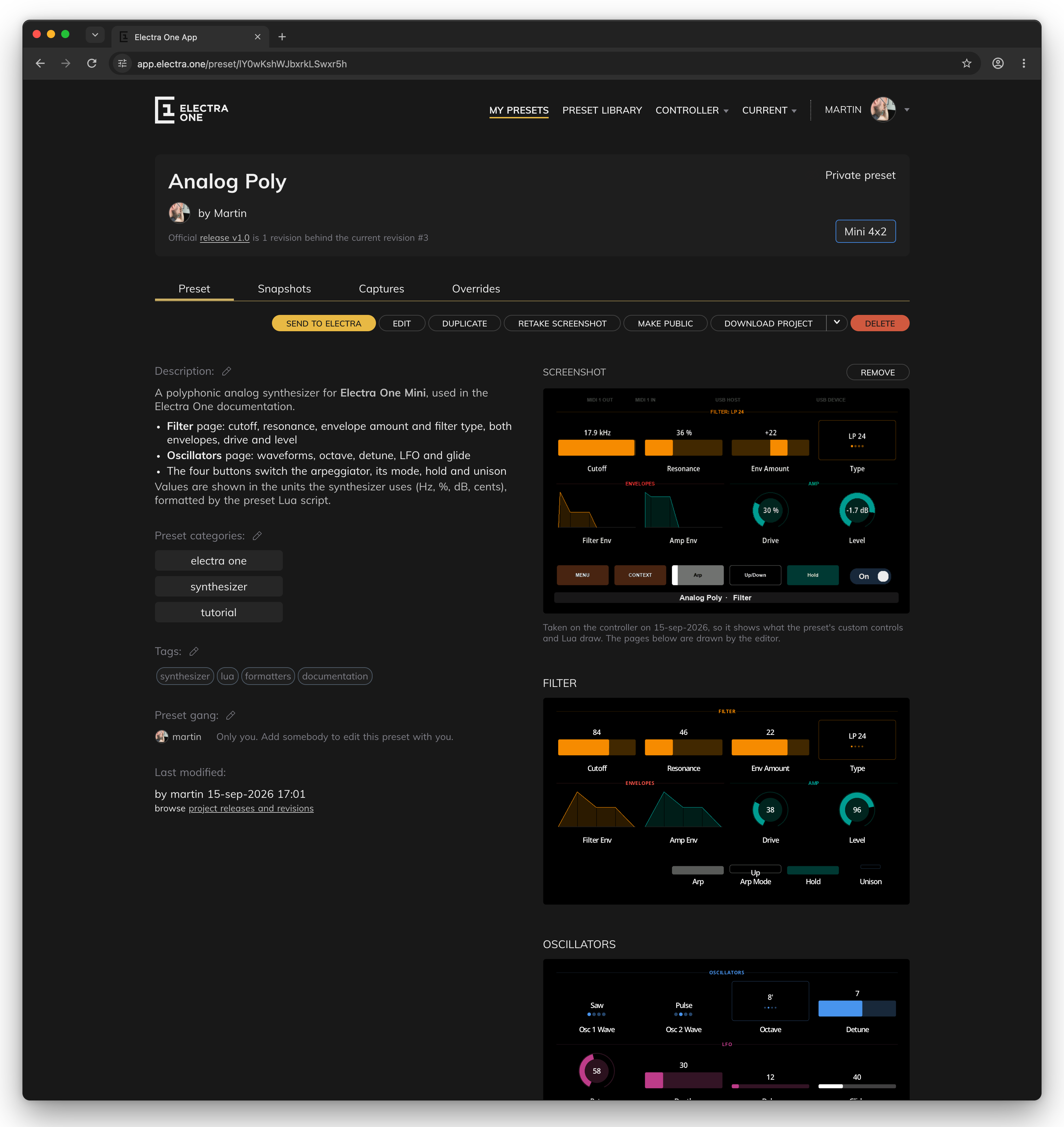Edit the Description with pencil icon

pos(226,371)
